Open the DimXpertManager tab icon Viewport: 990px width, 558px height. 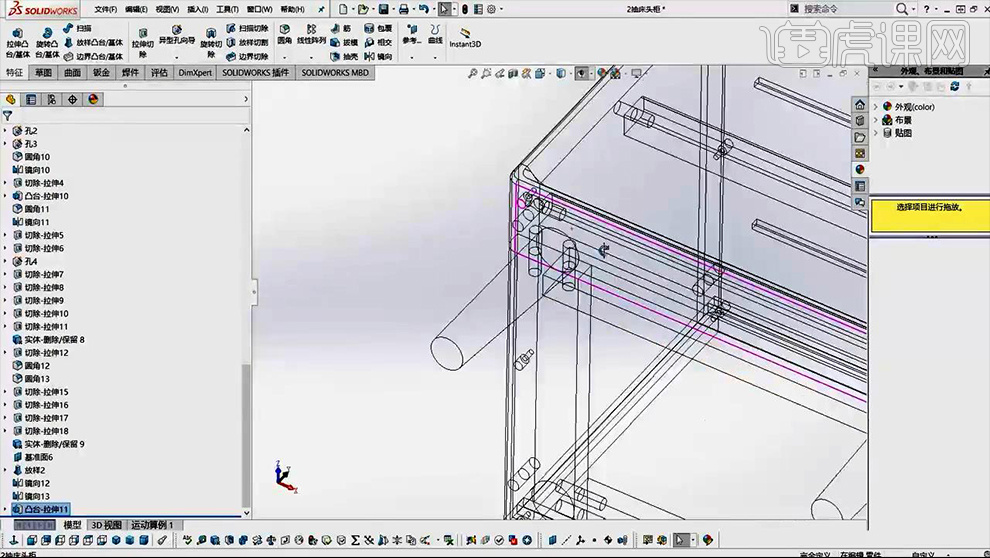click(73, 99)
